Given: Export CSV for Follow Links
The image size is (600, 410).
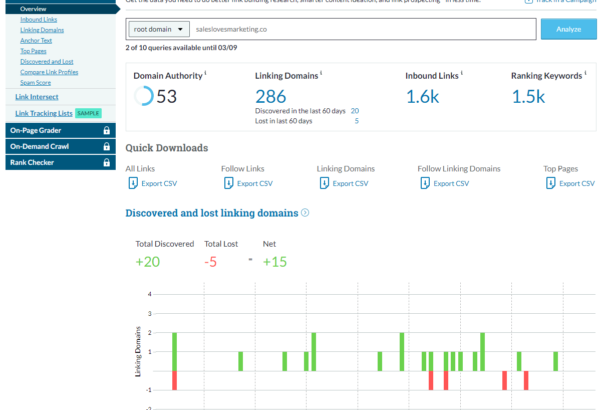Looking at the screenshot, I should (255, 184).
